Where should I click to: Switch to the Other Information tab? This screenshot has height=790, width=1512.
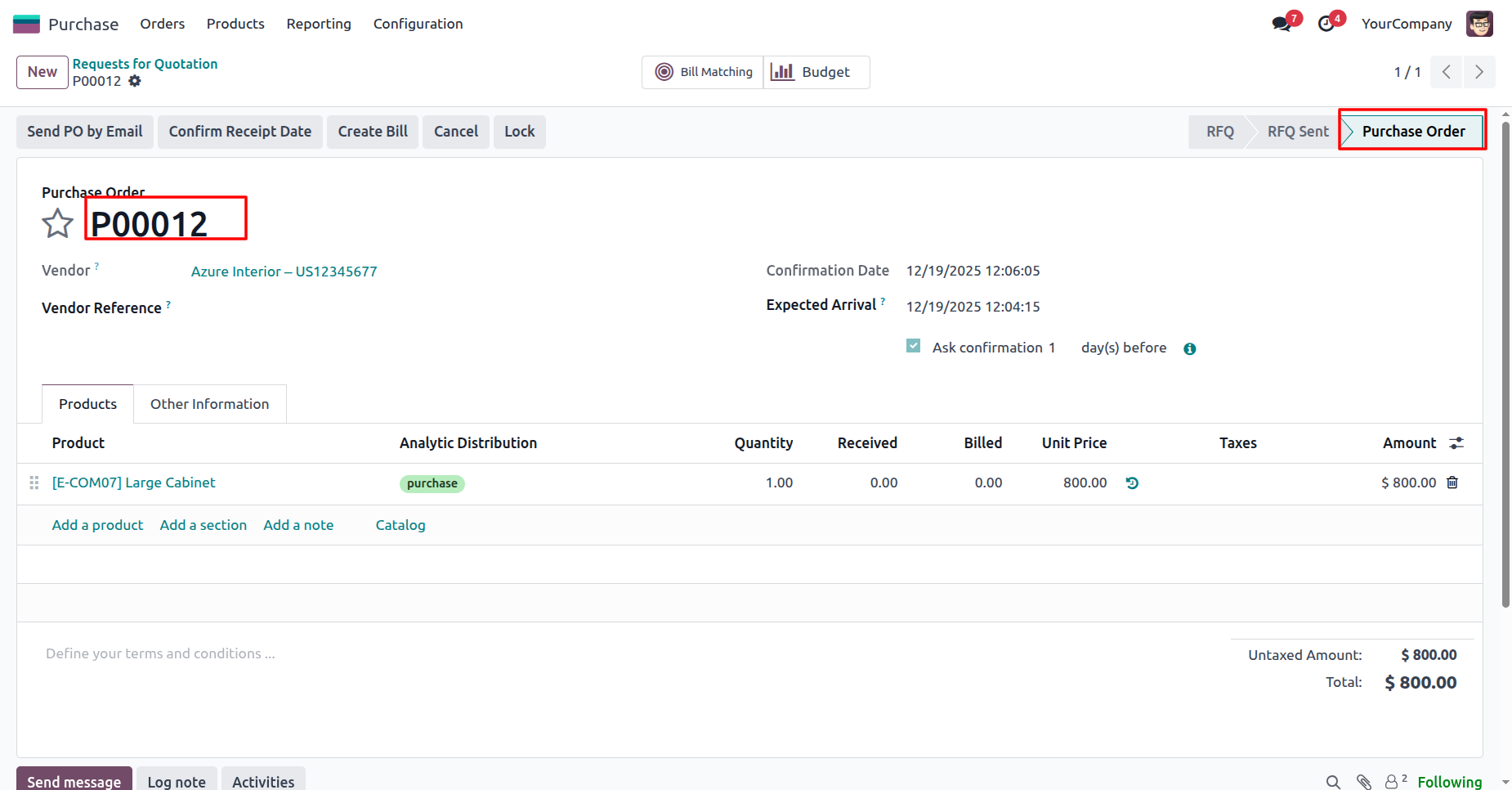209,404
